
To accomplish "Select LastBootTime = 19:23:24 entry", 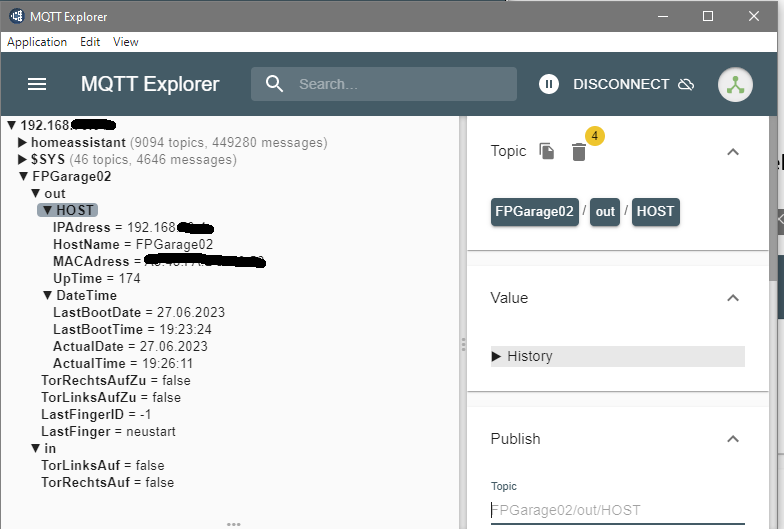I will tap(132, 330).
